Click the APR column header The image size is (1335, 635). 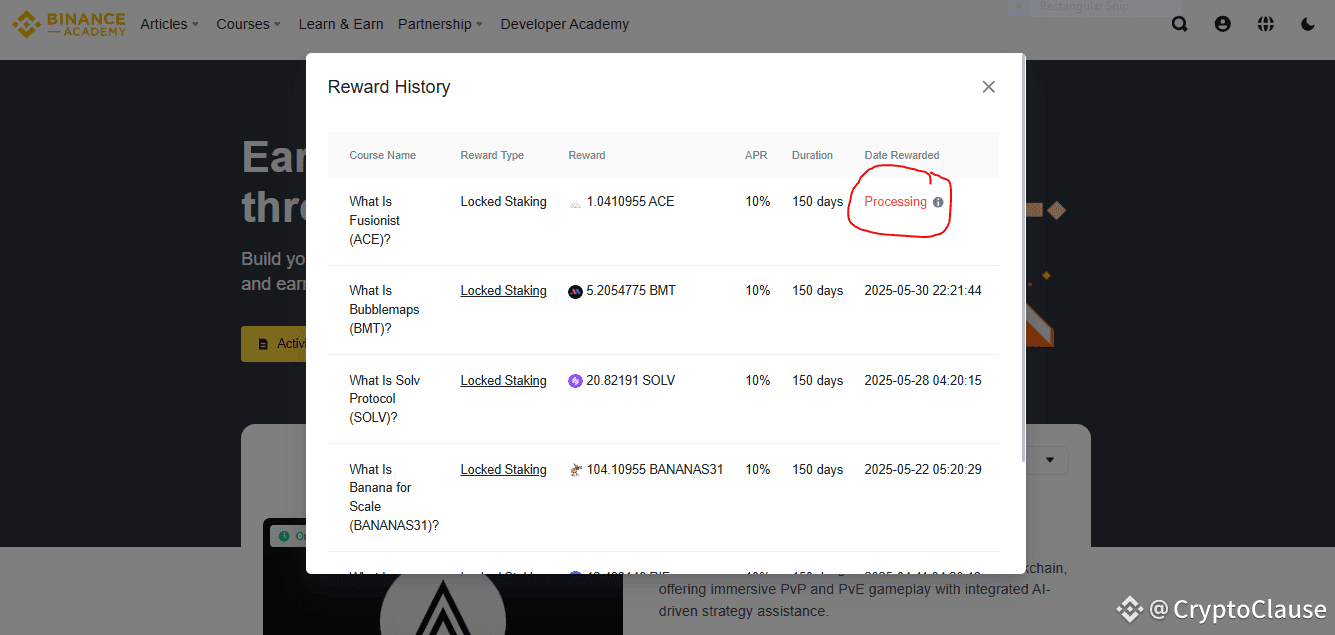(x=756, y=155)
